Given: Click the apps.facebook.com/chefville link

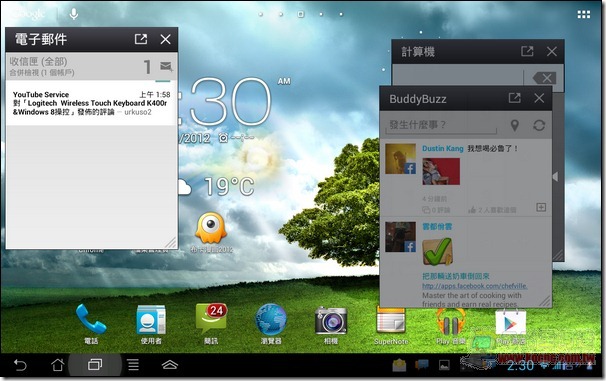Looking at the screenshot, I should point(475,286).
